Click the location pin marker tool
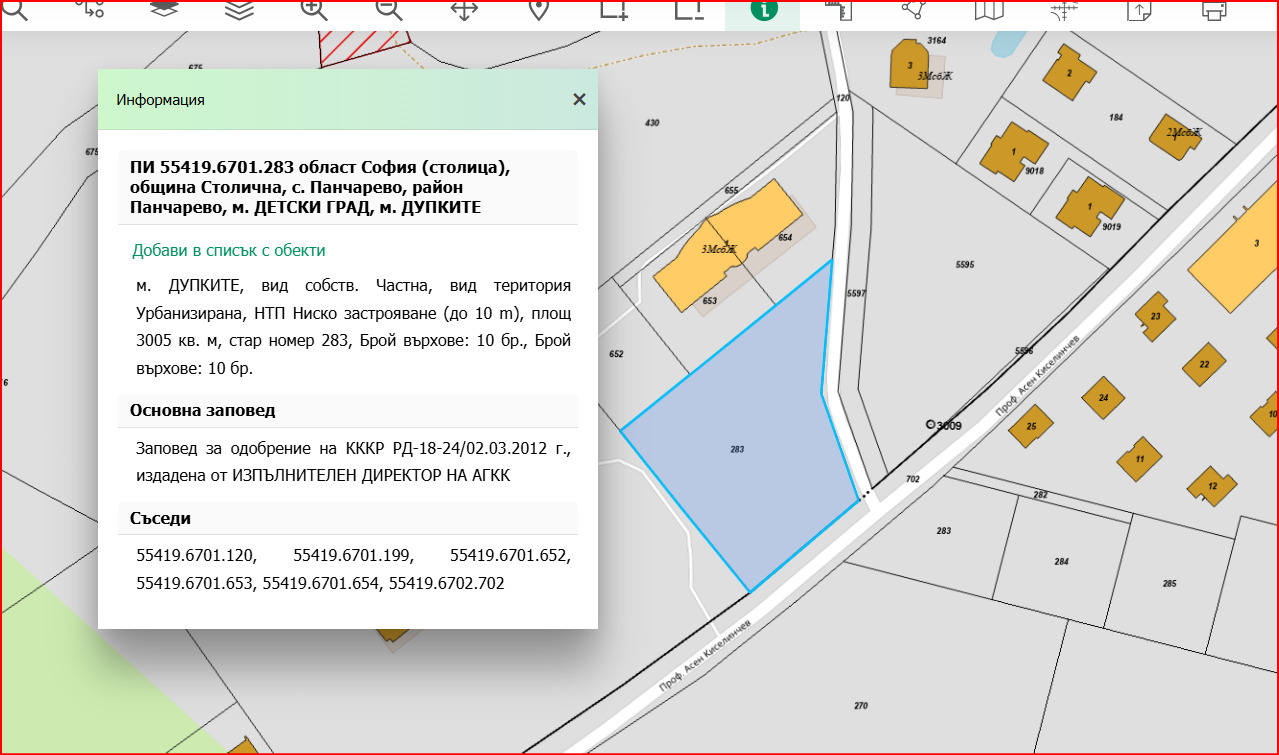The height and width of the screenshot is (755, 1279). click(538, 10)
